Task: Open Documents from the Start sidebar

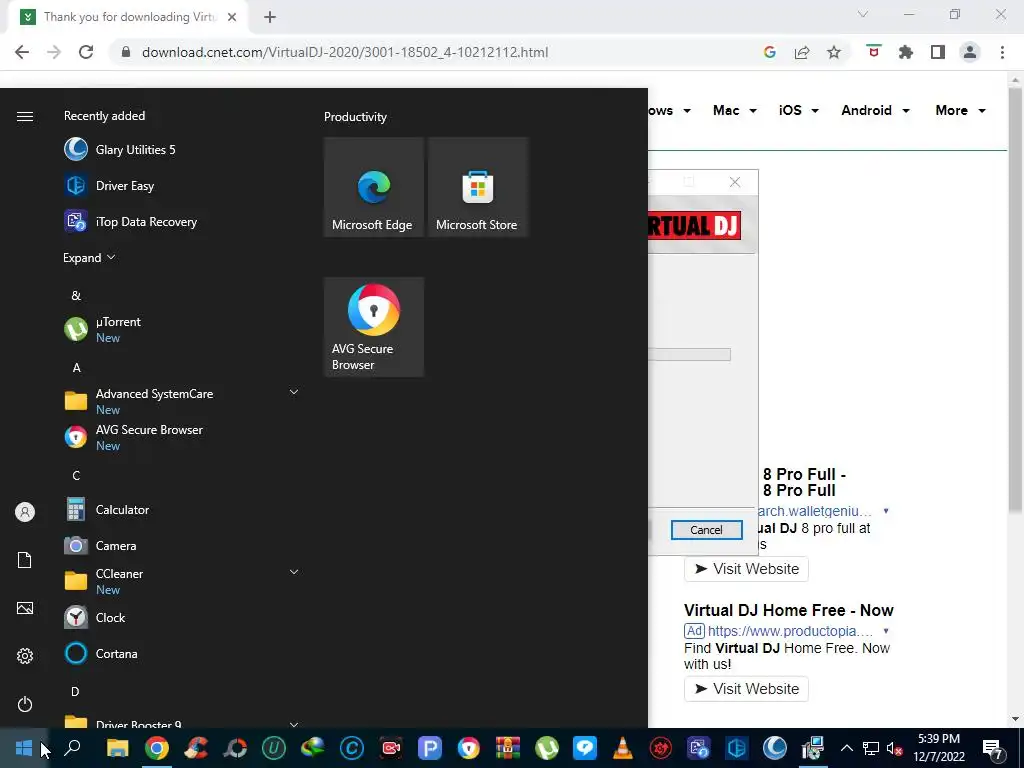Action: pos(25,560)
